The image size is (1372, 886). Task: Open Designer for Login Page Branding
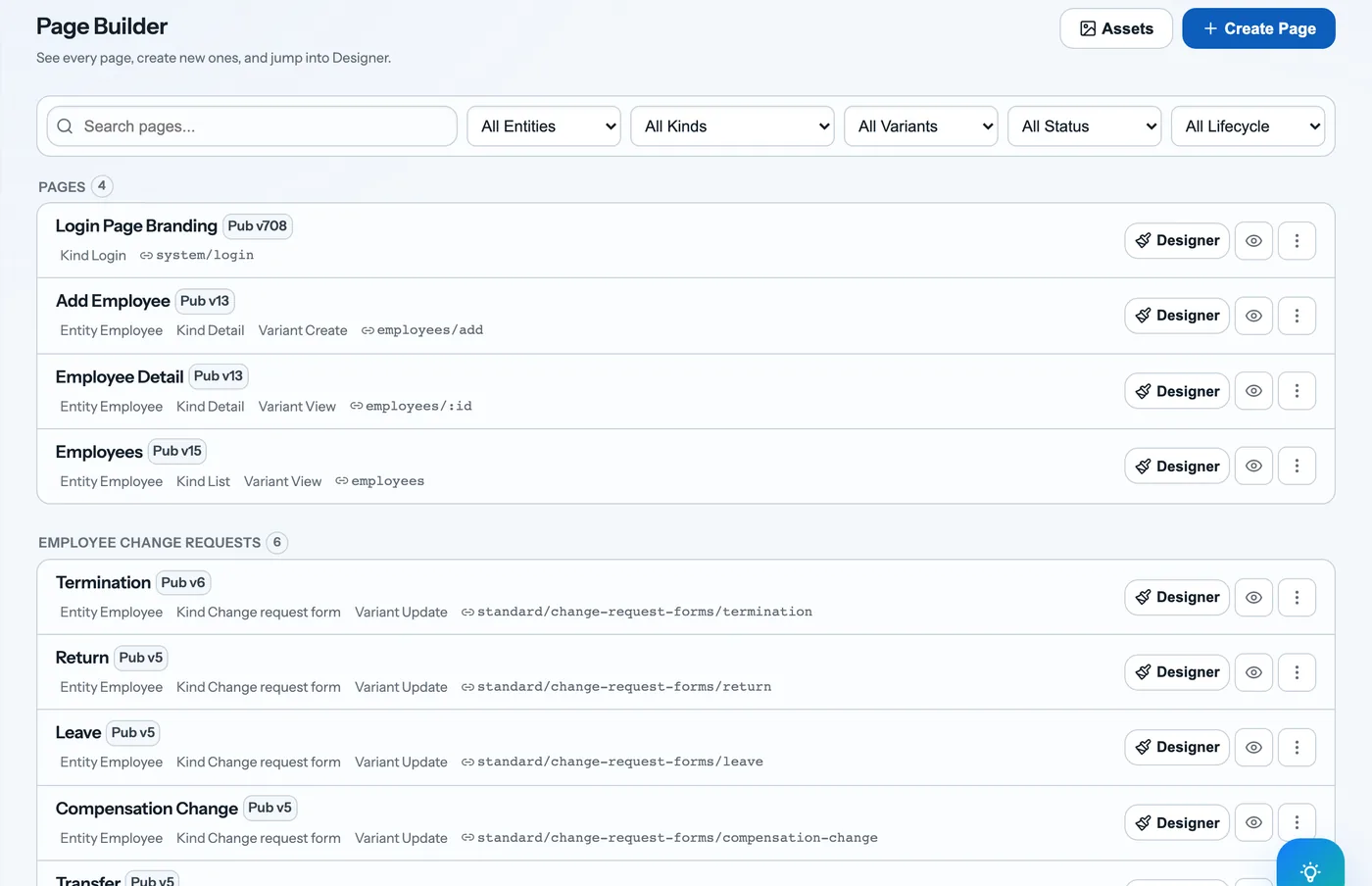click(1177, 241)
